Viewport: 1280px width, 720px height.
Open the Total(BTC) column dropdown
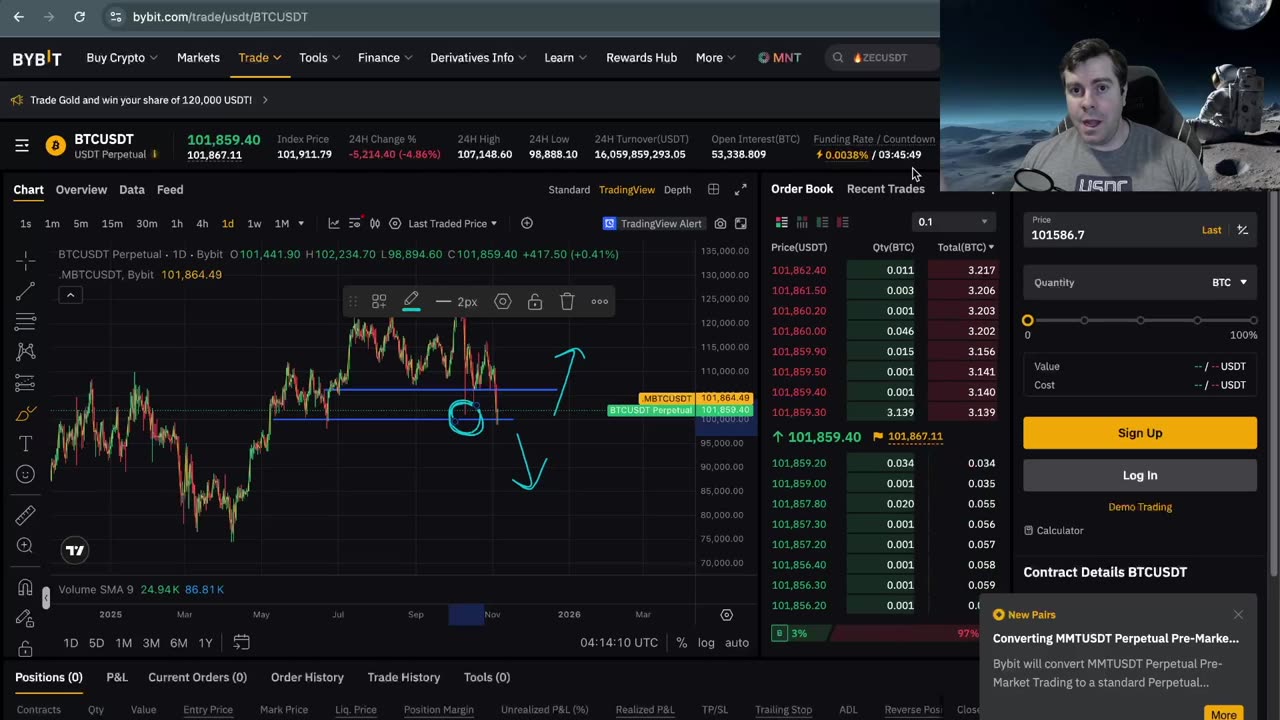(966, 247)
